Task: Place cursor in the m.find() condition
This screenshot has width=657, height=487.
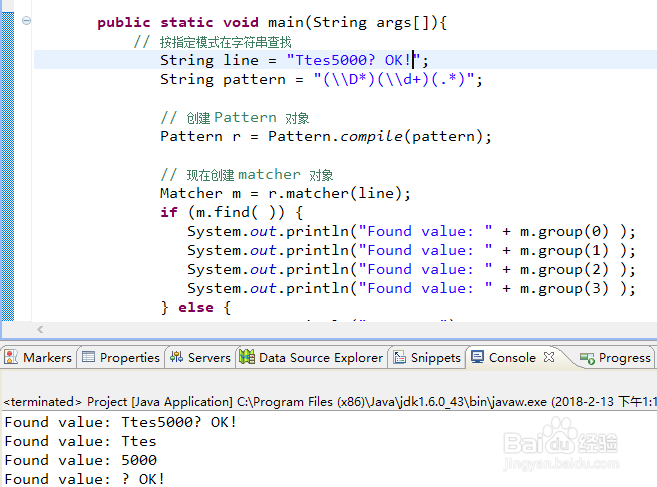Action: pyautogui.click(x=236, y=212)
